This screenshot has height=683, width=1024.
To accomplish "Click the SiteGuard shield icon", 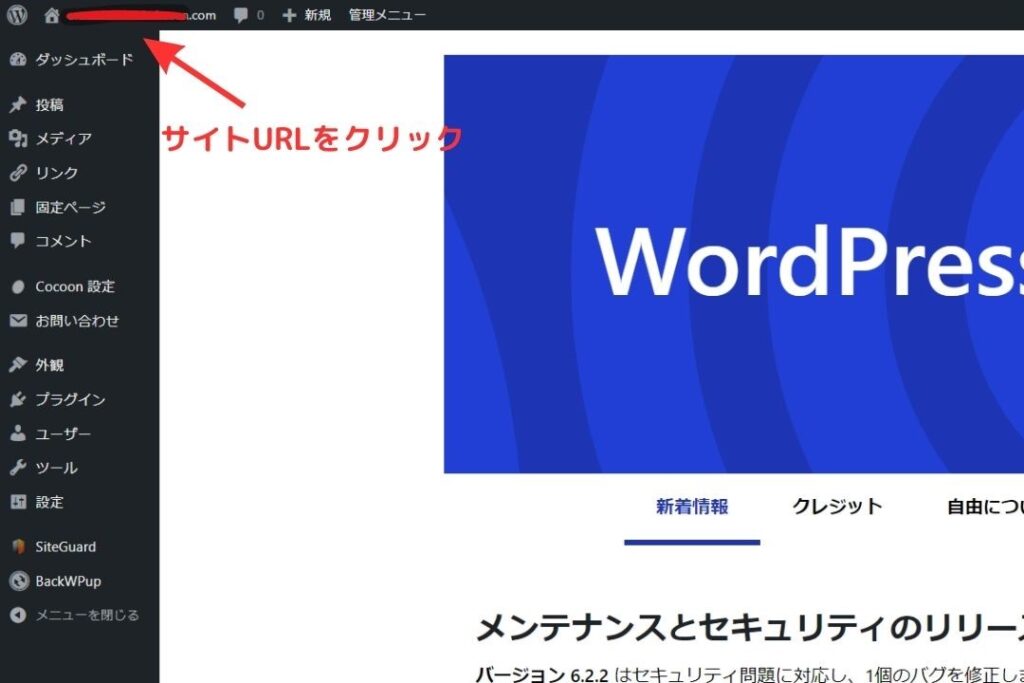I will tap(18, 547).
